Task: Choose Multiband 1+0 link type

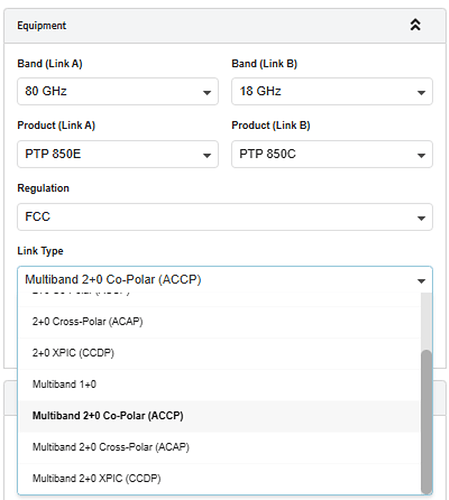Action: [219, 384]
